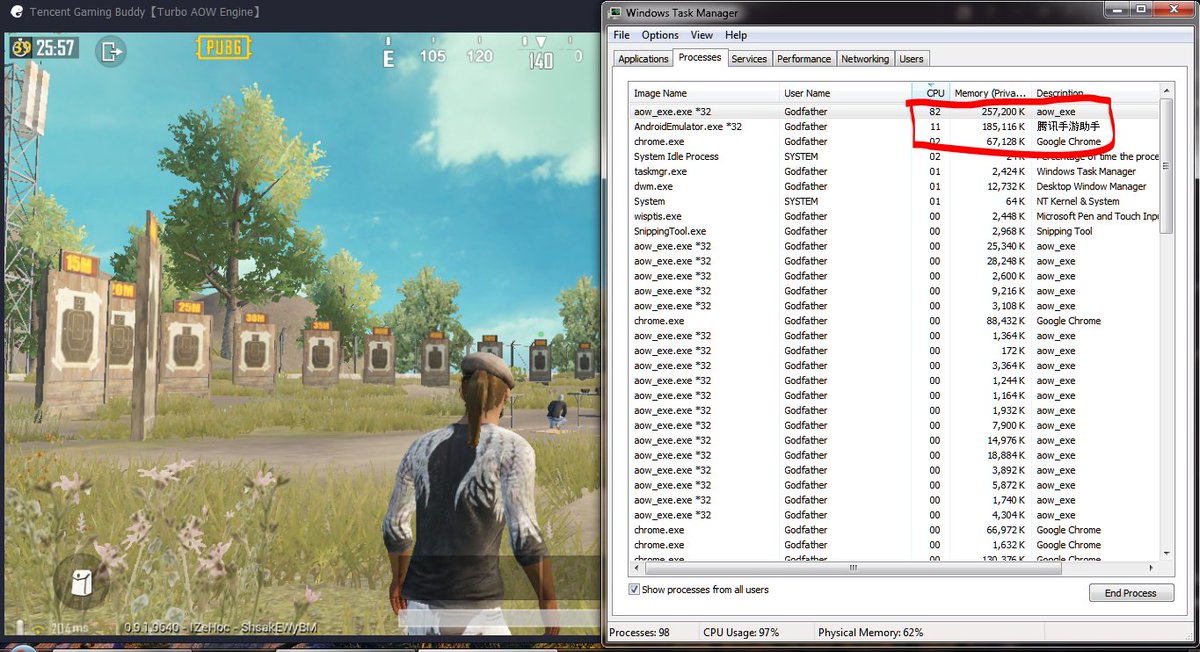This screenshot has width=1200, height=652.
Task: Select aow_exe.exe process using 14,976 K
Action: (894, 440)
